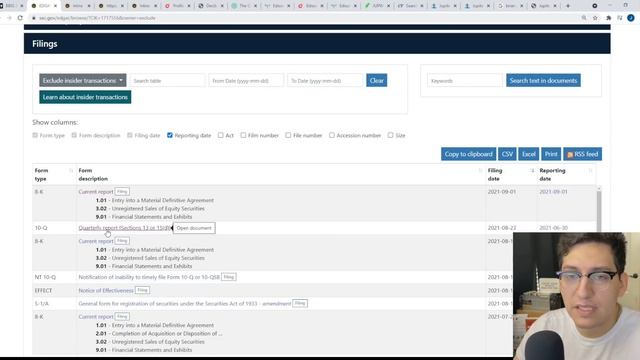The image size is (640, 360).
Task: Open the Quarterly report 10-Q link
Action: (125, 228)
